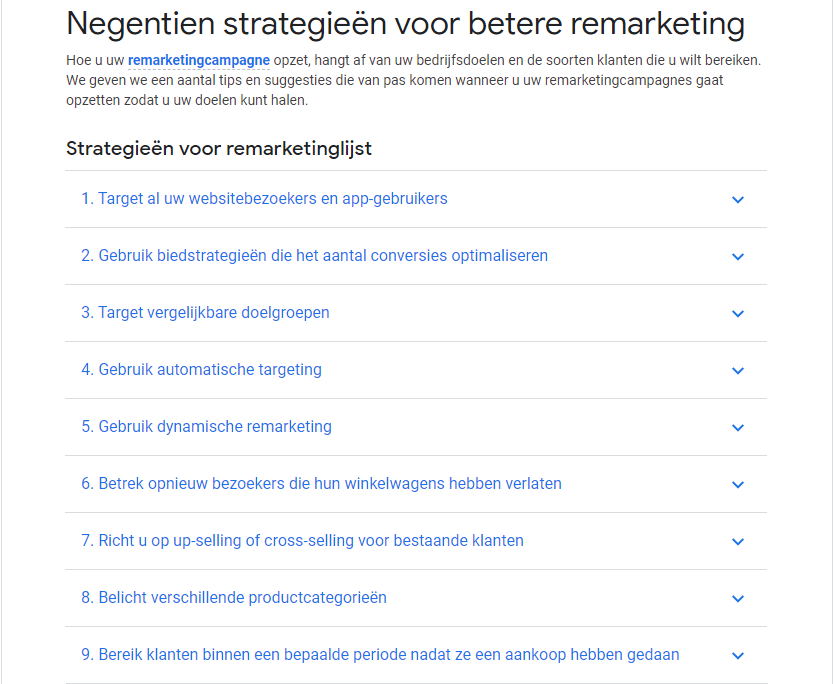Click chevron icon beside 'Gebruik dynamische remarketing'
Viewport: 834px width, 684px height.
(x=738, y=428)
